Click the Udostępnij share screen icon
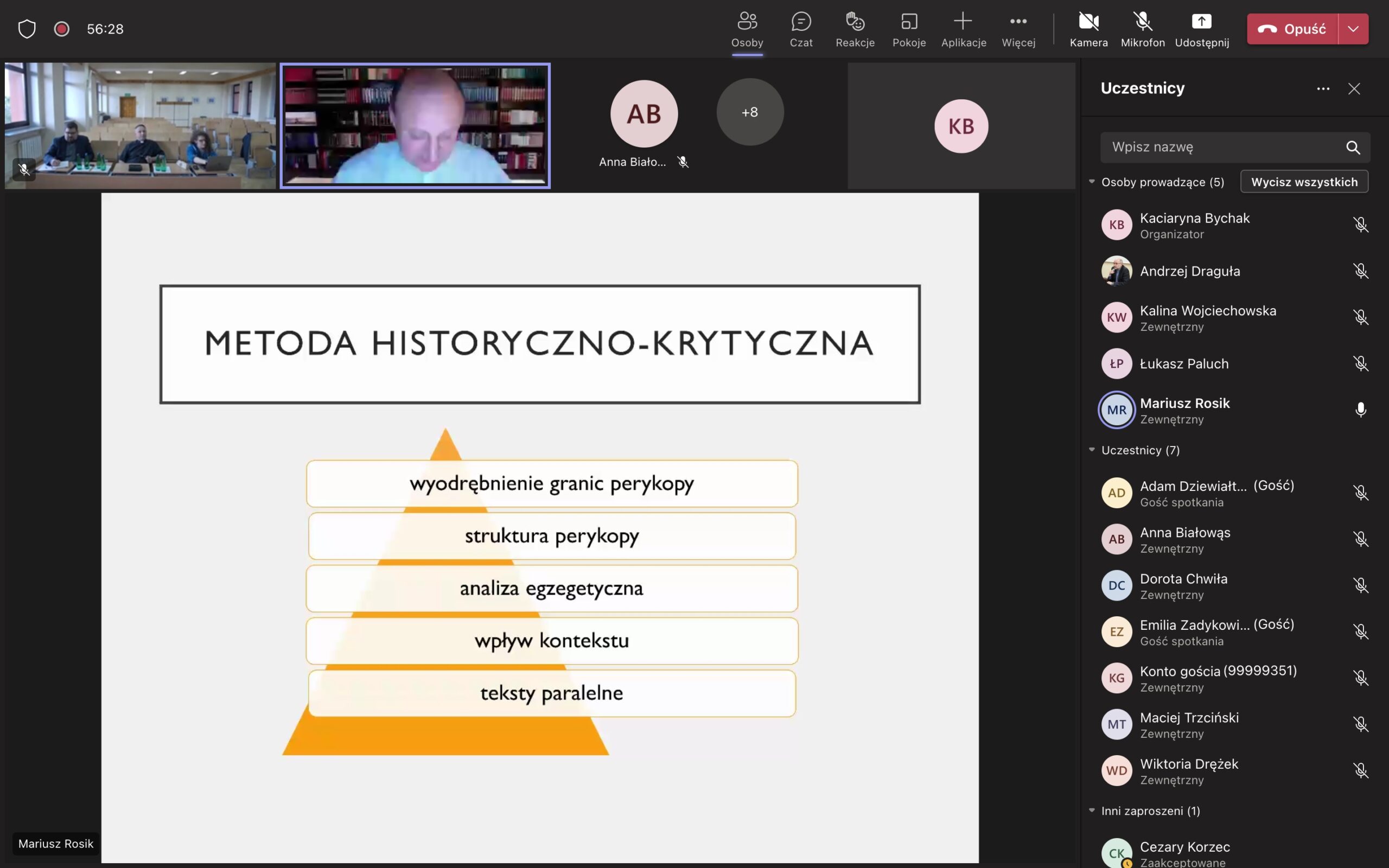1389x868 pixels. pyautogui.click(x=1201, y=22)
